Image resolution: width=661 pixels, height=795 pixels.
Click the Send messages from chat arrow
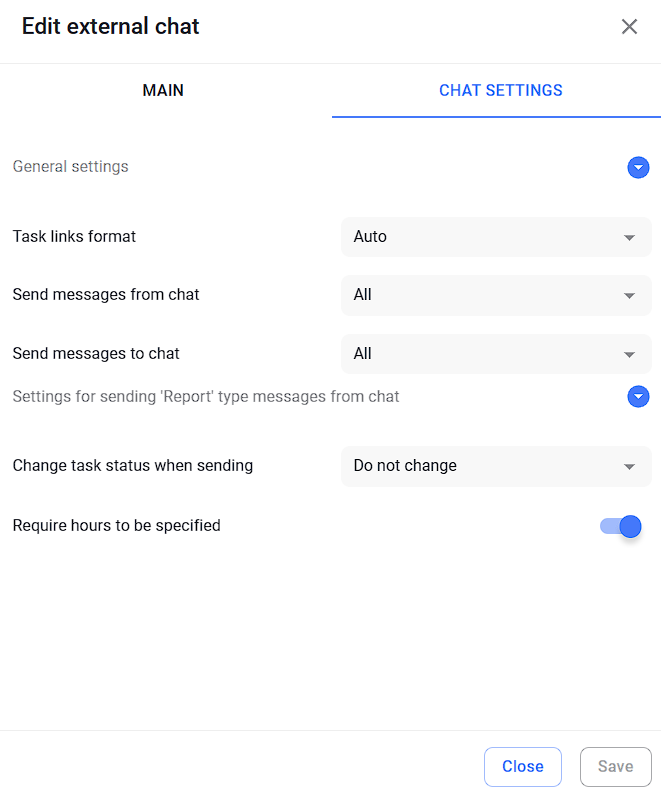(629, 296)
